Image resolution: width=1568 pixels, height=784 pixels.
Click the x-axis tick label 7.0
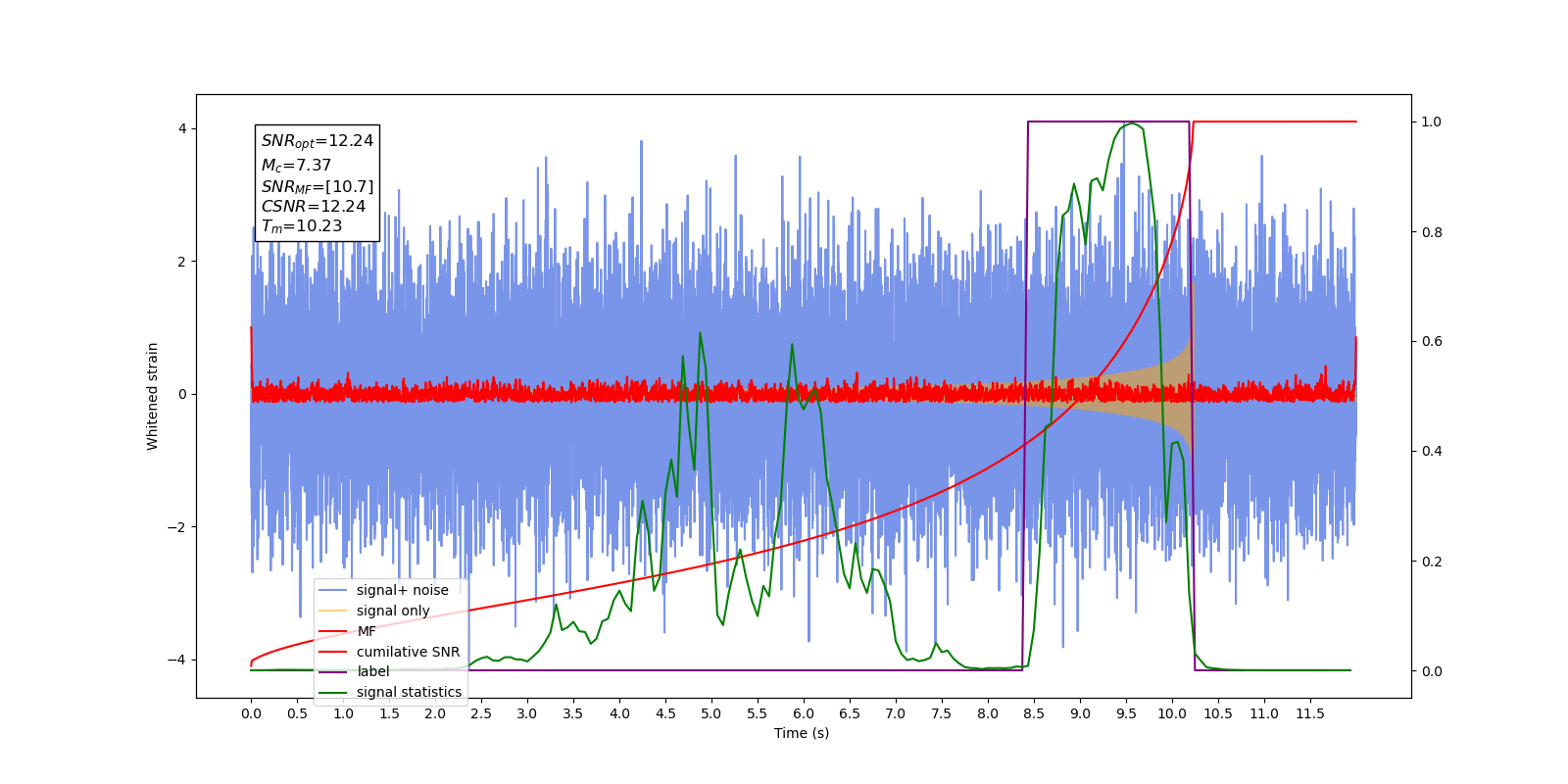[x=896, y=713]
